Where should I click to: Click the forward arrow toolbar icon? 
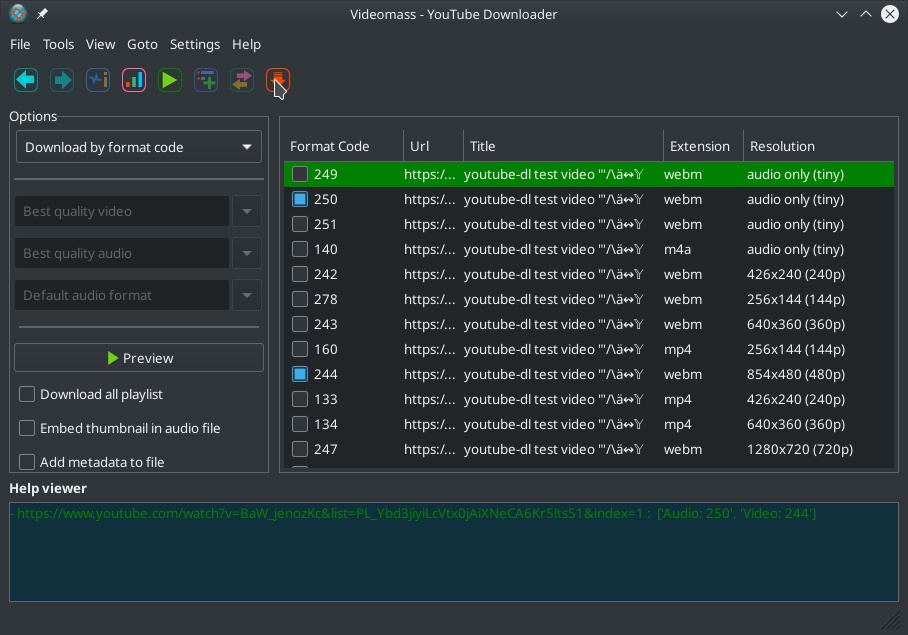tap(62, 80)
